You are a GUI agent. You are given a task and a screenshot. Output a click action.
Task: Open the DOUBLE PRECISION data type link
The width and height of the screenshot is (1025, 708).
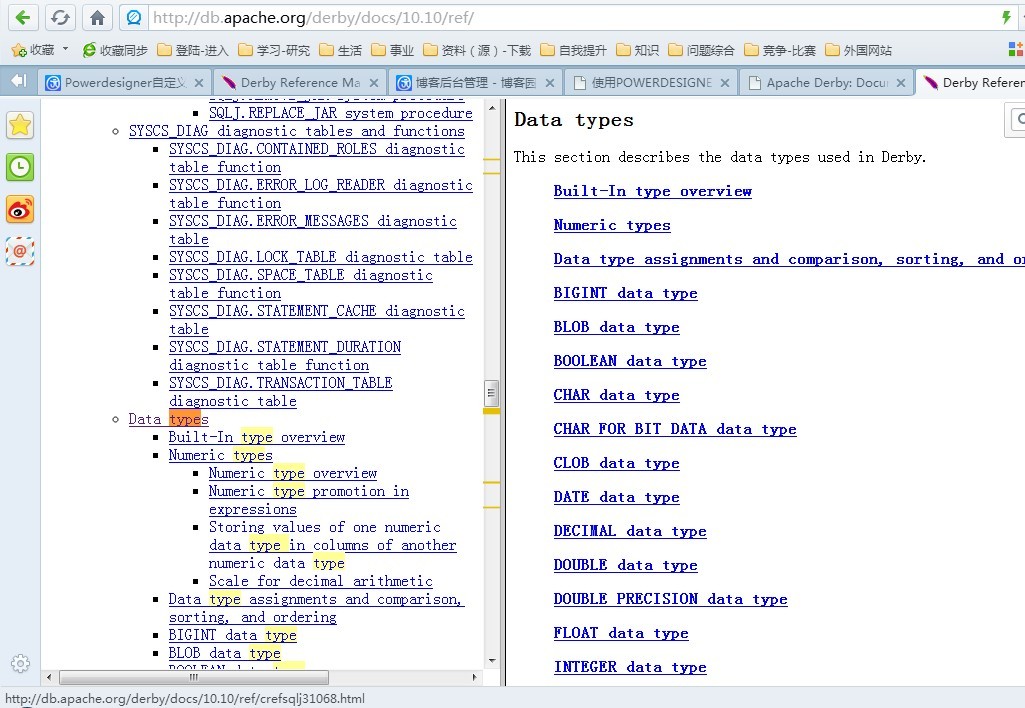[670, 599]
